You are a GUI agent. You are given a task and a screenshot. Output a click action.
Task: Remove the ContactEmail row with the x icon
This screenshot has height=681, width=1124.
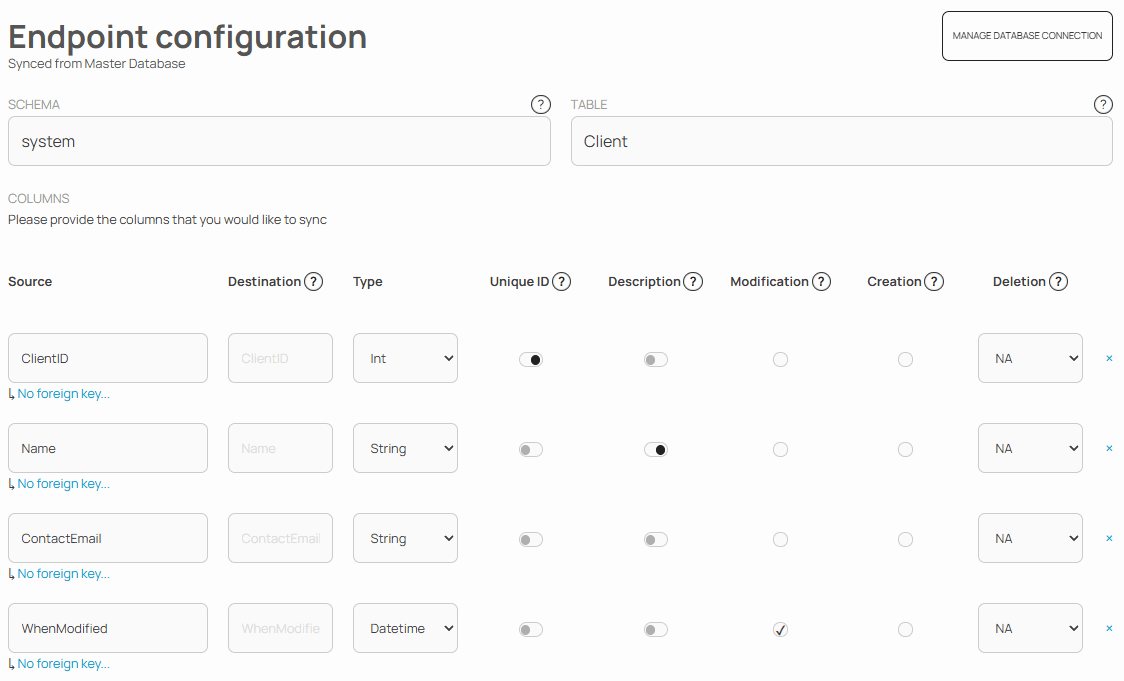point(1109,538)
